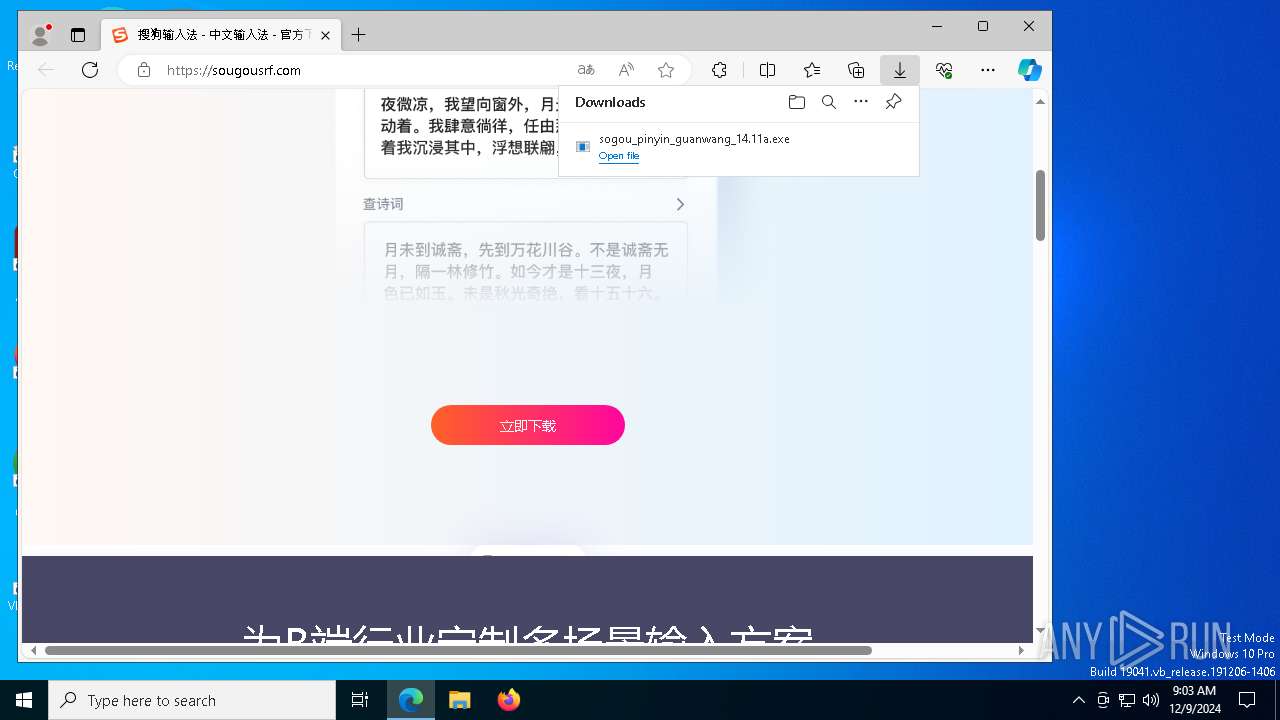Click the Open file link

point(619,156)
